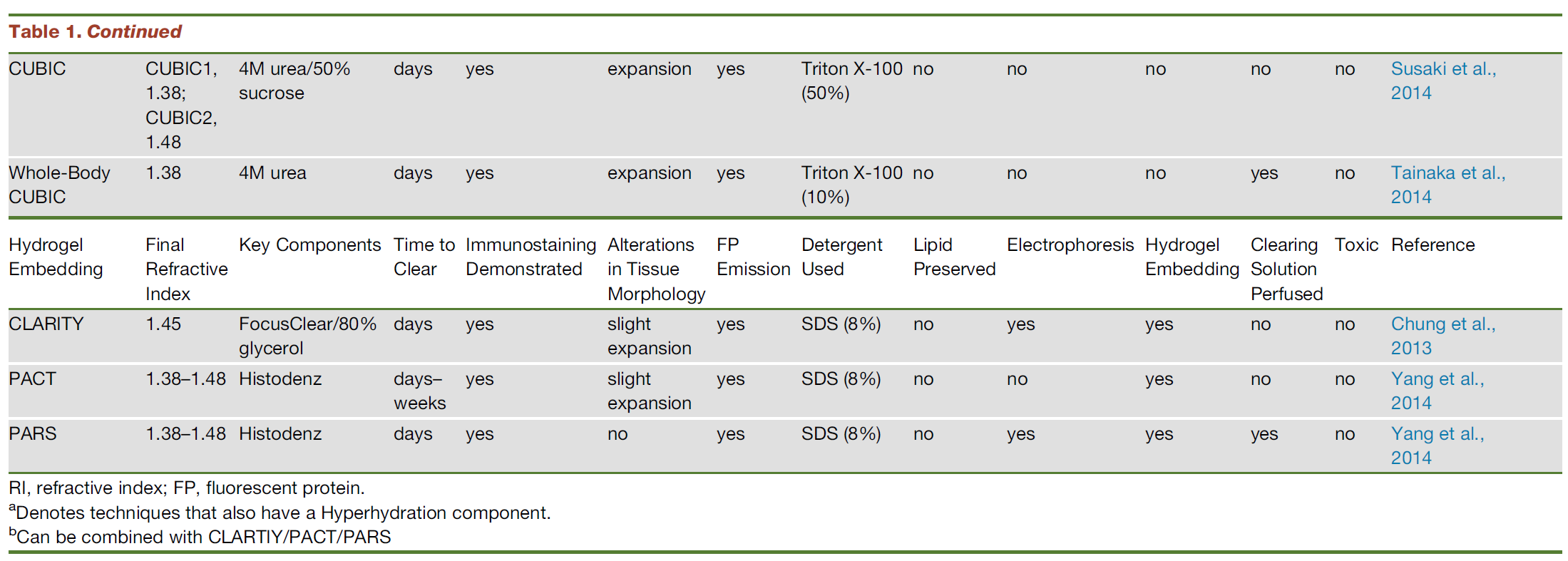Click the "Key Components" column header
This screenshot has width=1568, height=561.
point(309,245)
